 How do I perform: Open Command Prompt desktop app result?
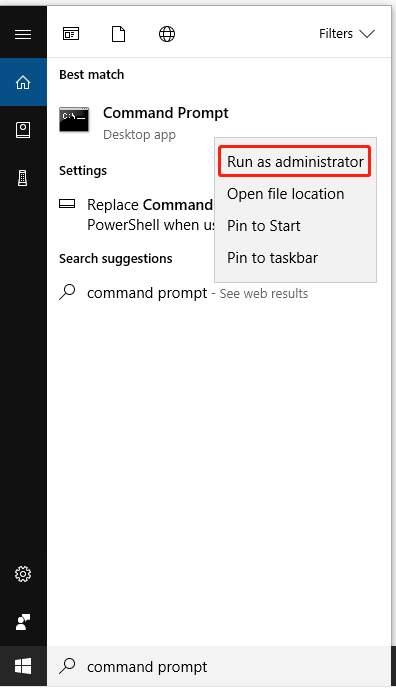(145, 122)
